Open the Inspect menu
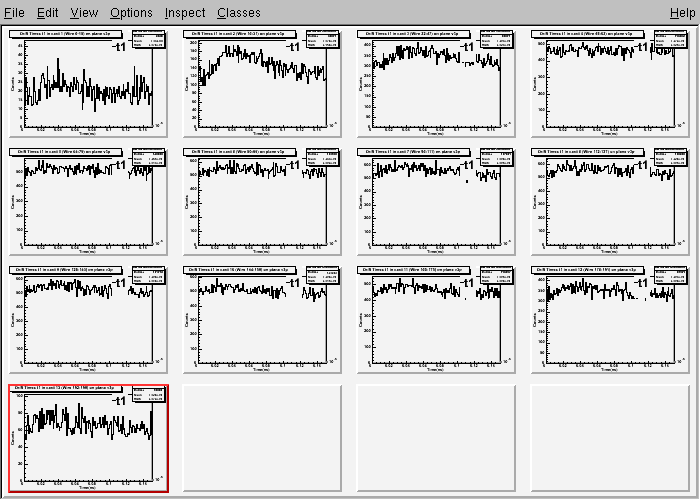The height and width of the screenshot is (500, 700). coord(185,12)
